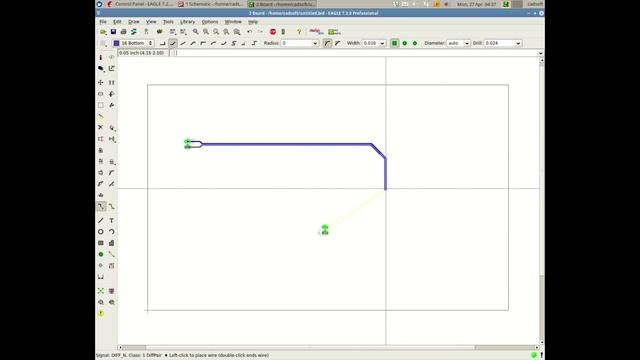Screen dimensions: 640x360
Task: Select the Ratsnest tool
Action: point(101,291)
